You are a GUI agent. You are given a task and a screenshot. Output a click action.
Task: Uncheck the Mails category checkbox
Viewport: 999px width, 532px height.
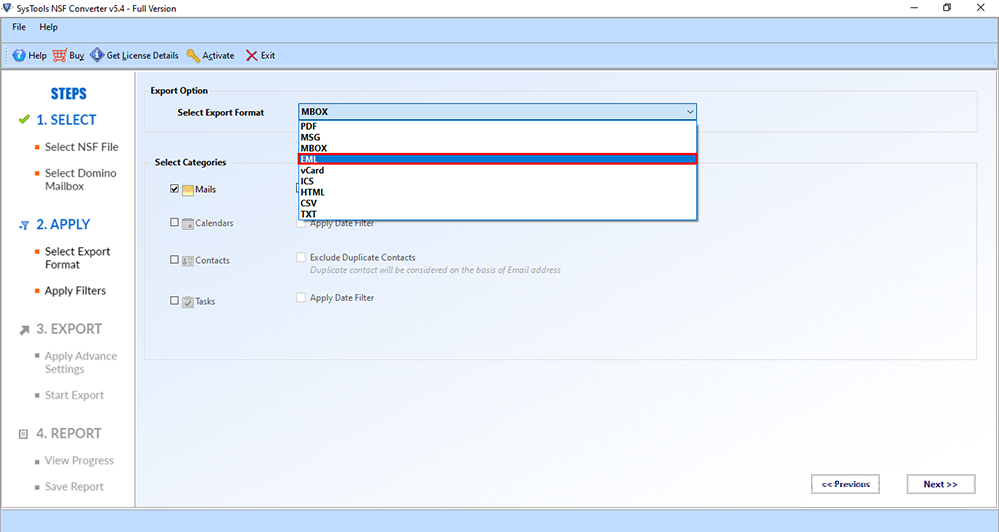pyautogui.click(x=175, y=189)
